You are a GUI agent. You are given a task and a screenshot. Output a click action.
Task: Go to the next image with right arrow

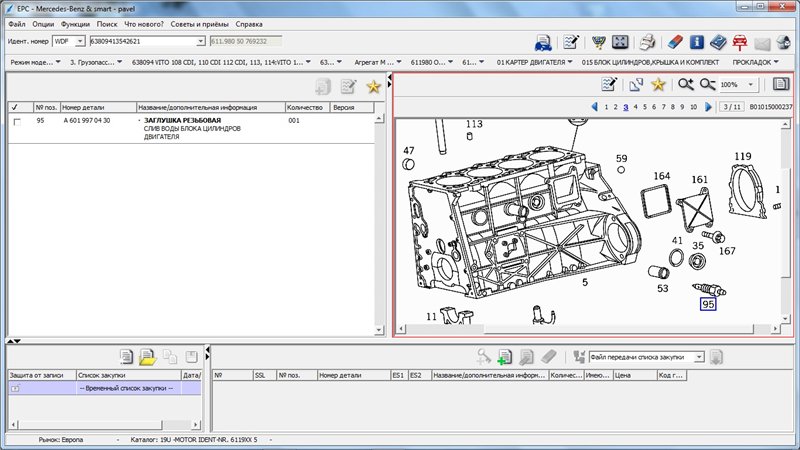pos(708,107)
